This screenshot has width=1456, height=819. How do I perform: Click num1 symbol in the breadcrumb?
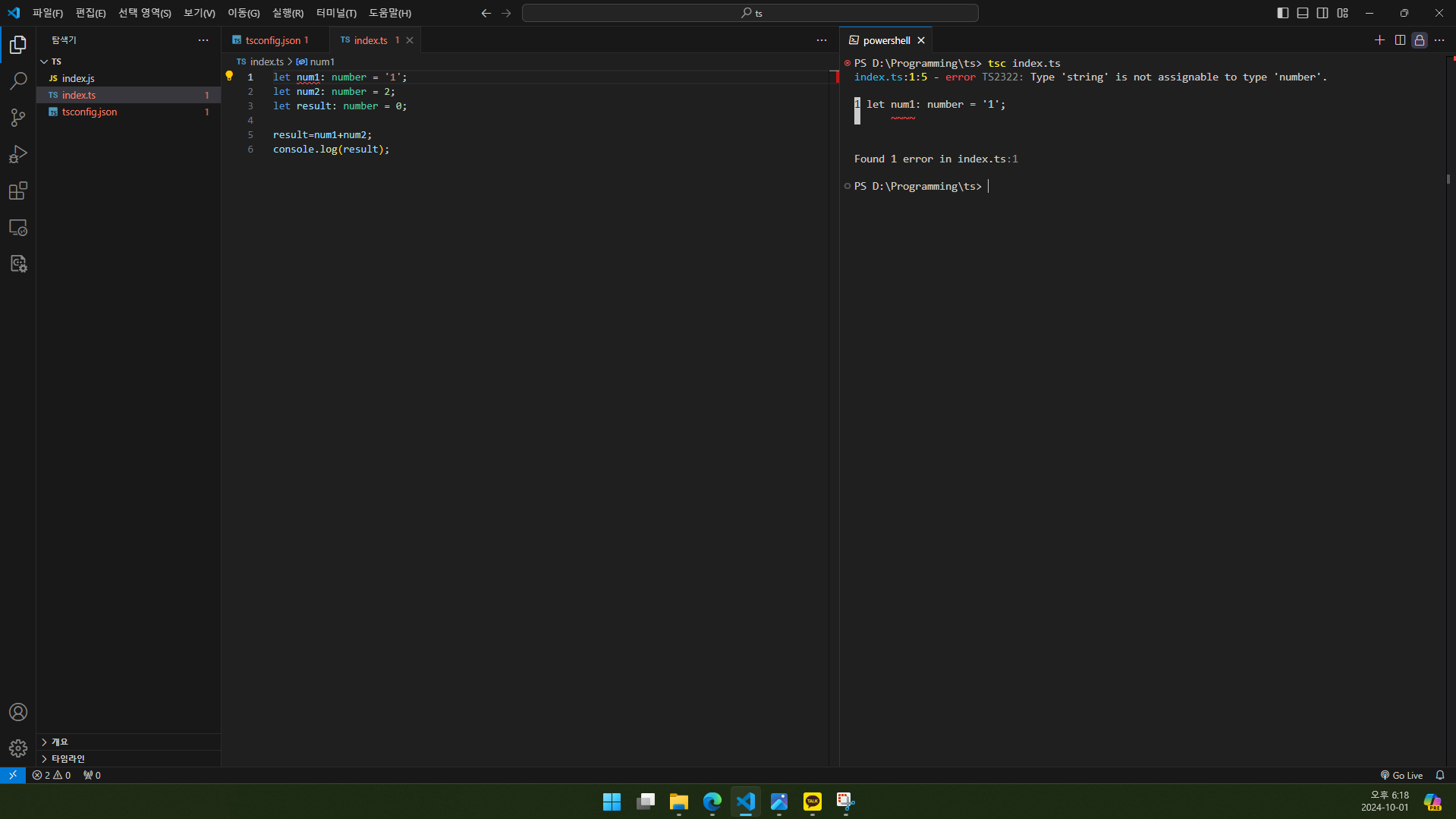click(x=316, y=61)
